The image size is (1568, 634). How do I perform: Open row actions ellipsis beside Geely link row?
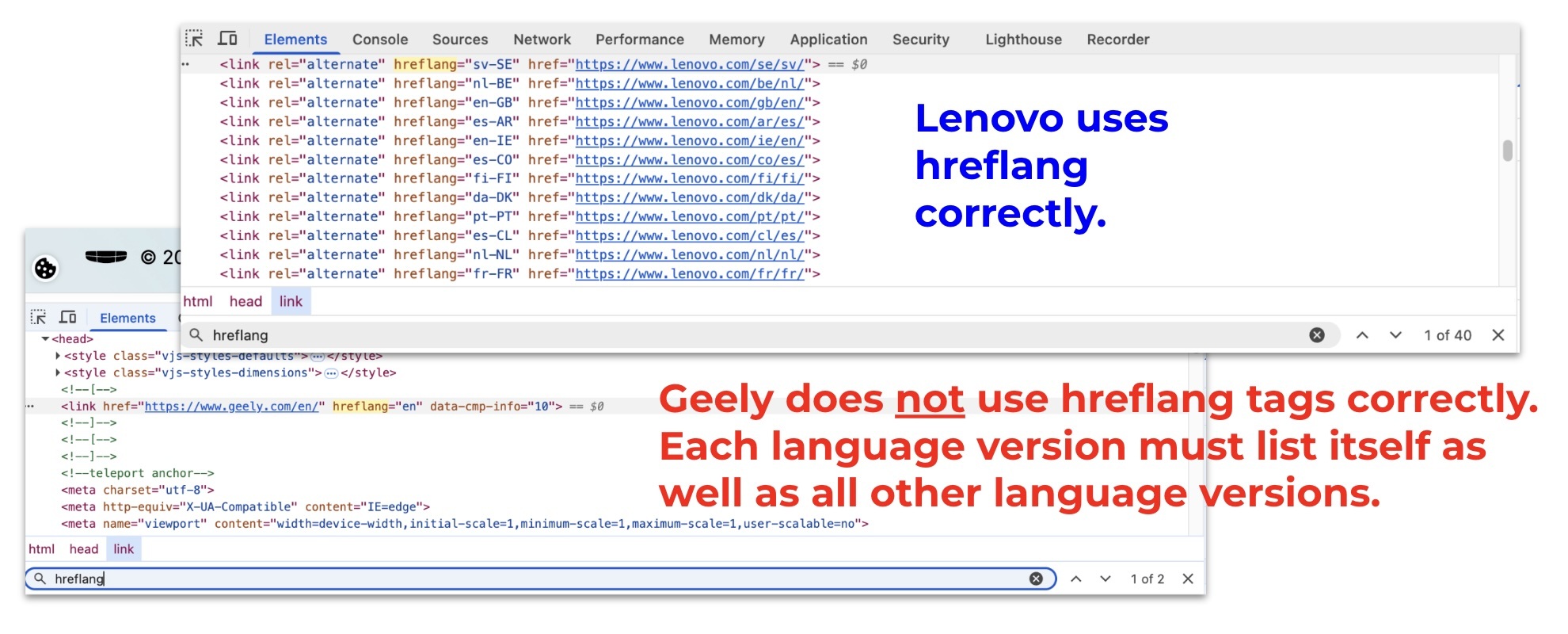coord(30,406)
